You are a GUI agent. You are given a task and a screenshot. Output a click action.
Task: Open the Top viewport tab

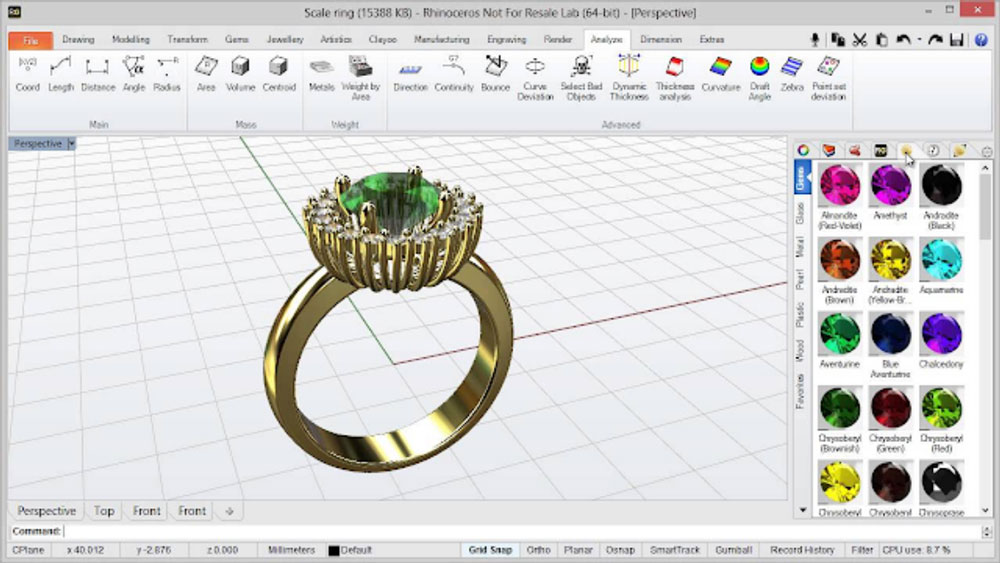pyautogui.click(x=104, y=511)
